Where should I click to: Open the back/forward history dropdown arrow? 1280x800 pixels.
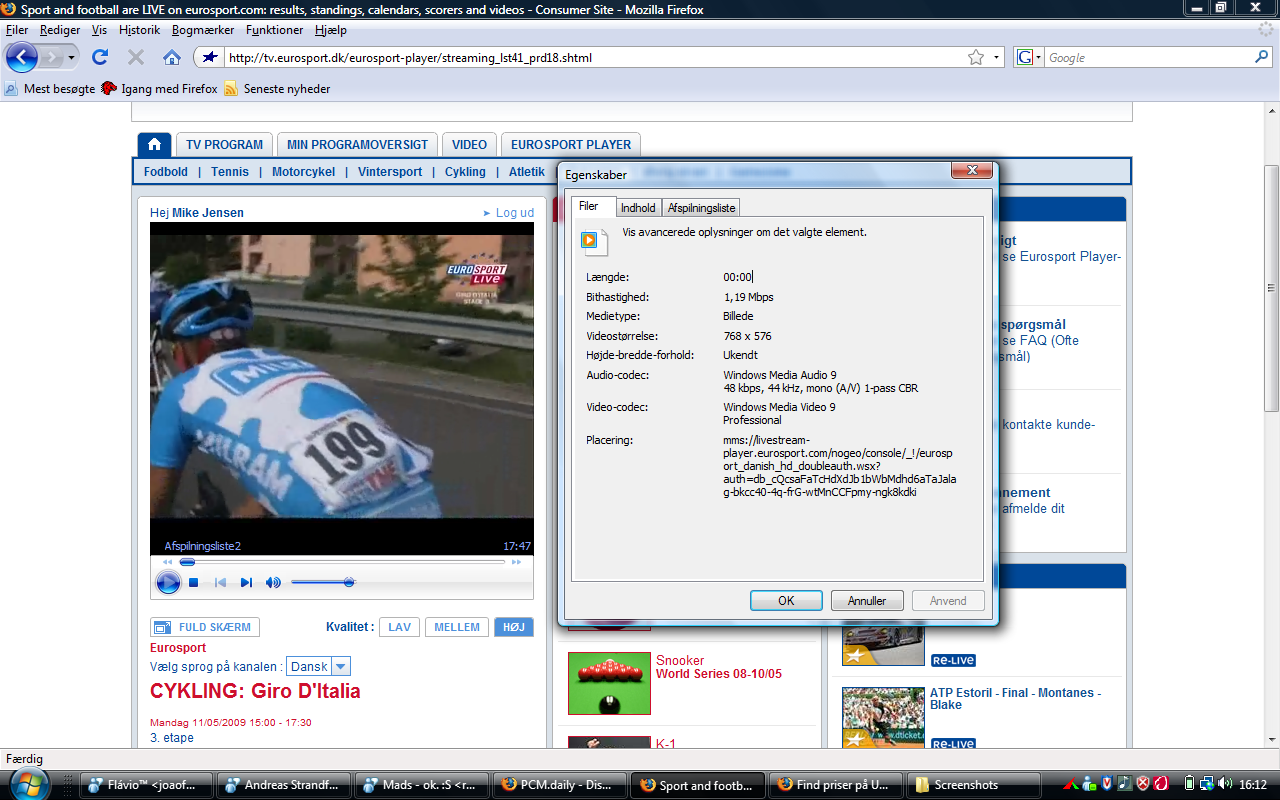click(x=72, y=58)
